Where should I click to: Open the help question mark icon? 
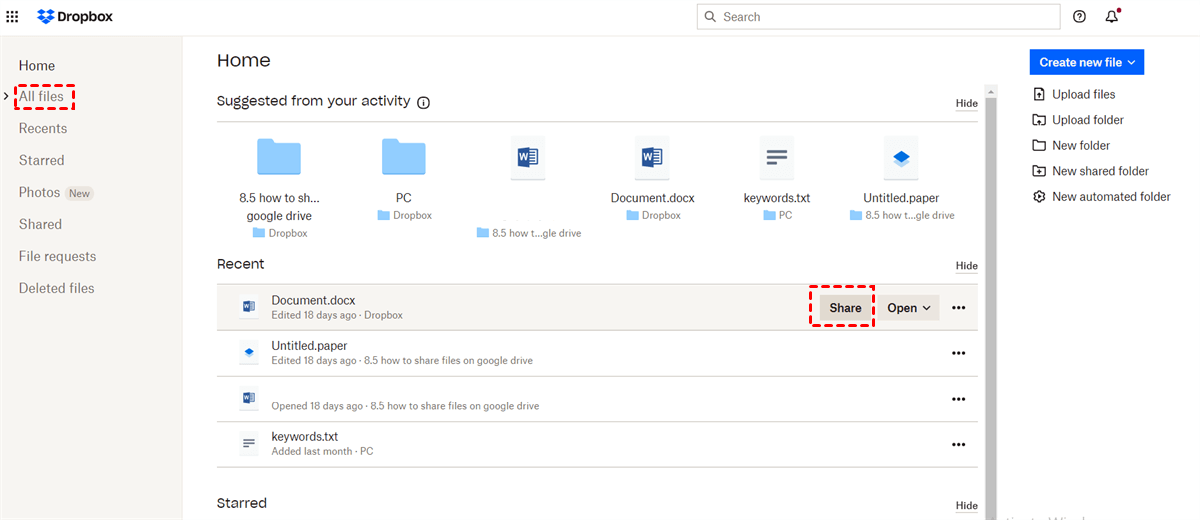(1079, 17)
